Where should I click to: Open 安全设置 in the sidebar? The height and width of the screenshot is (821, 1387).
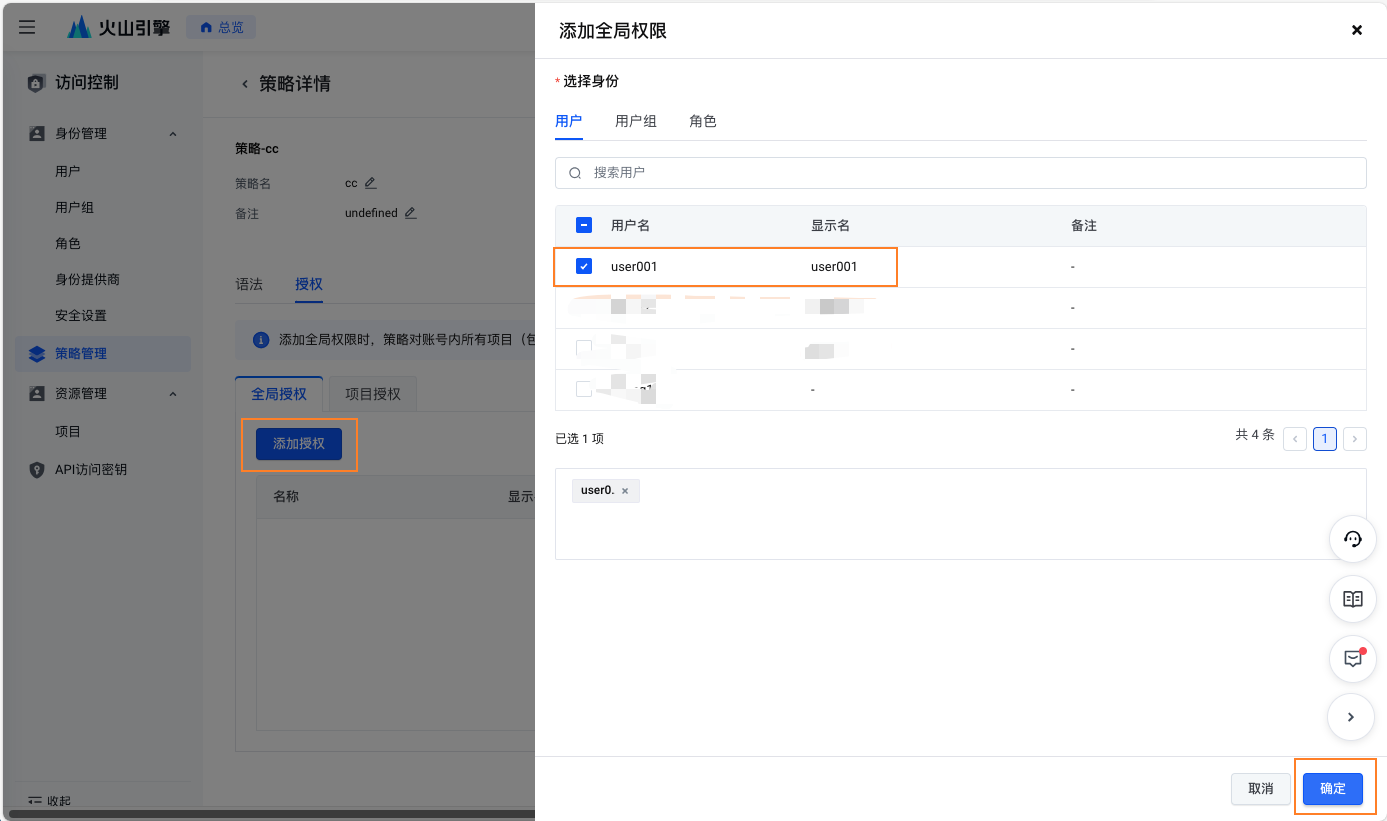[x=81, y=315]
